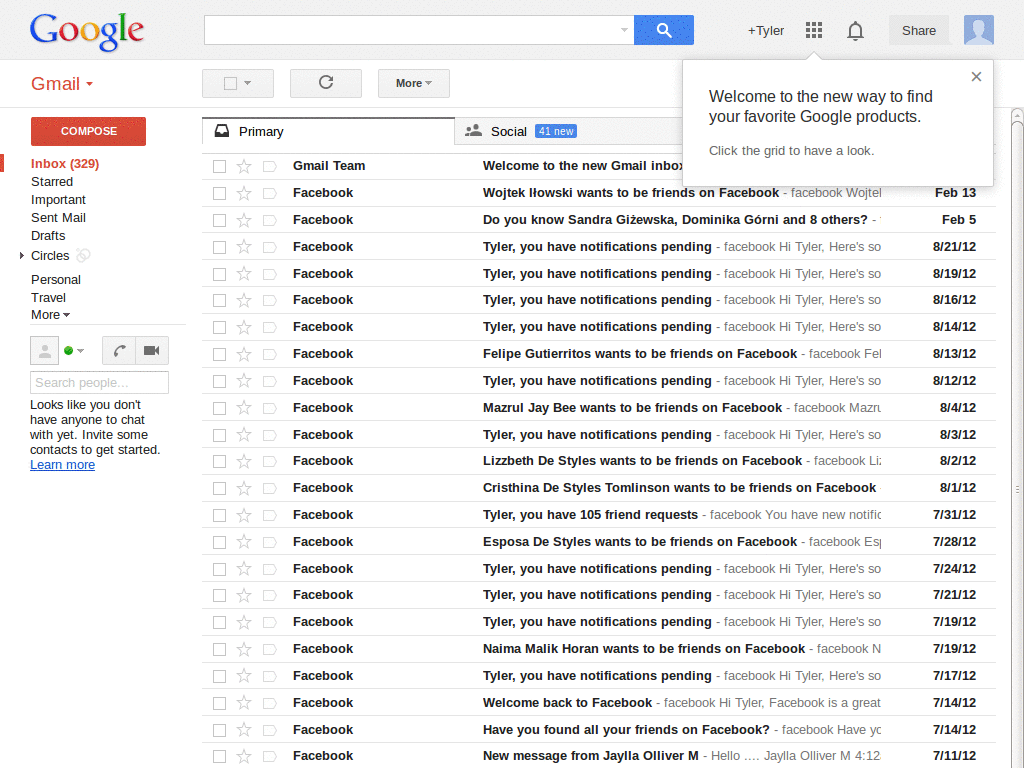Image resolution: width=1024 pixels, height=768 pixels.
Task: Click the chat contact person icon
Action: click(x=45, y=350)
